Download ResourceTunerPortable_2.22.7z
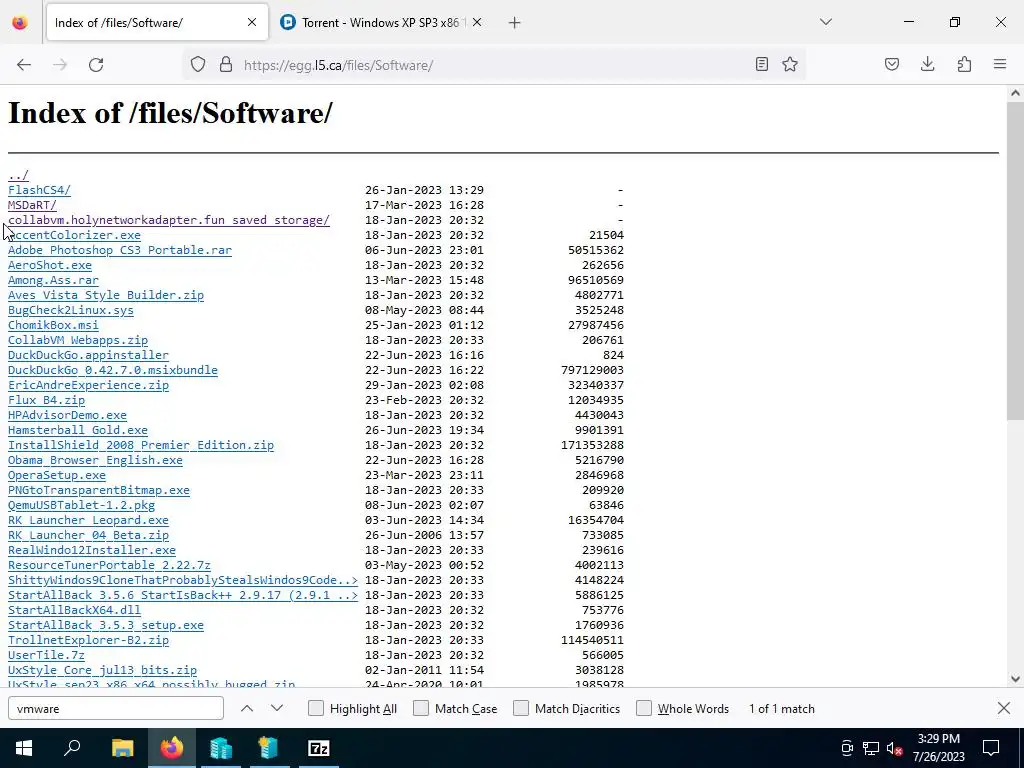The image size is (1024, 768). [109, 566]
